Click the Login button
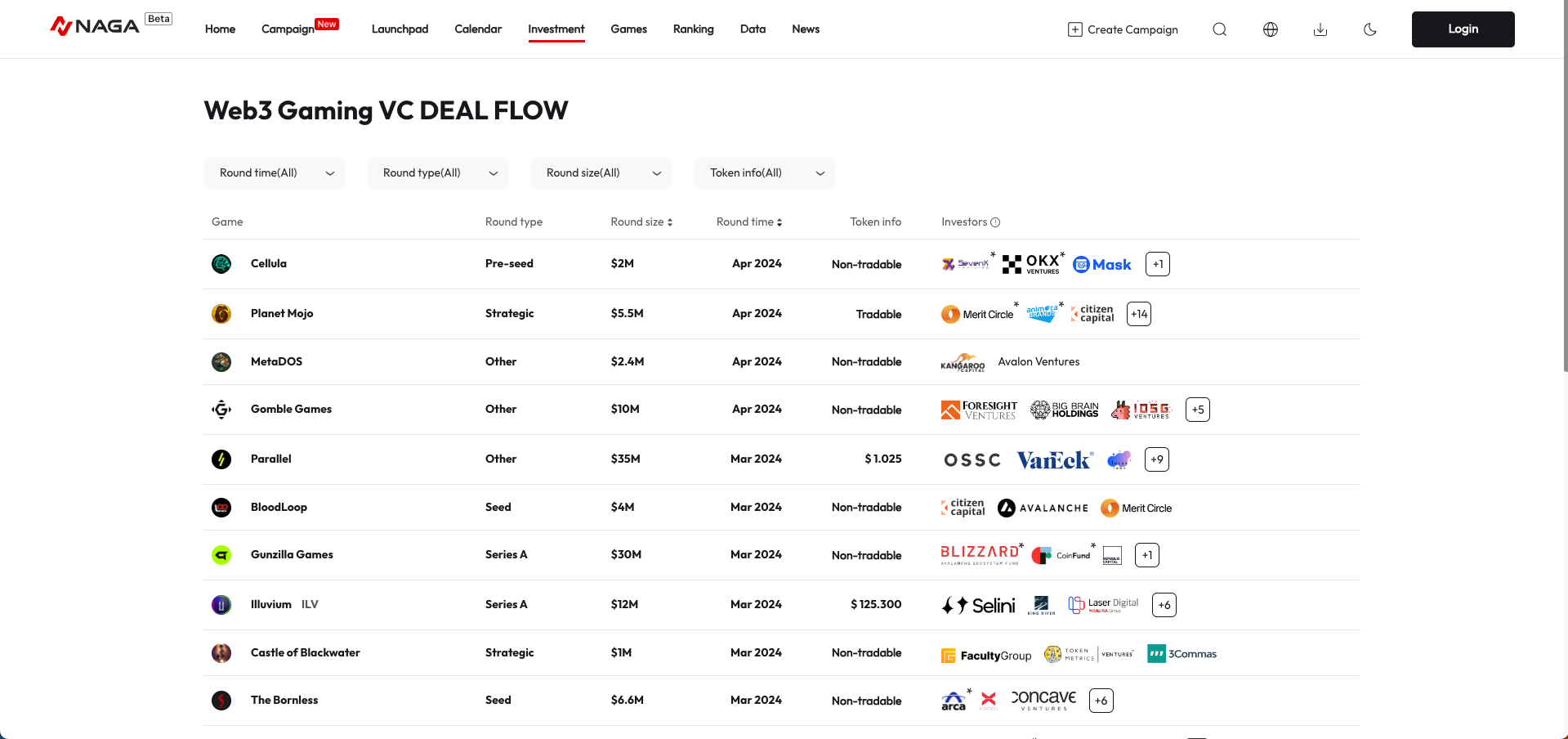The height and width of the screenshot is (739, 1568). tap(1463, 29)
